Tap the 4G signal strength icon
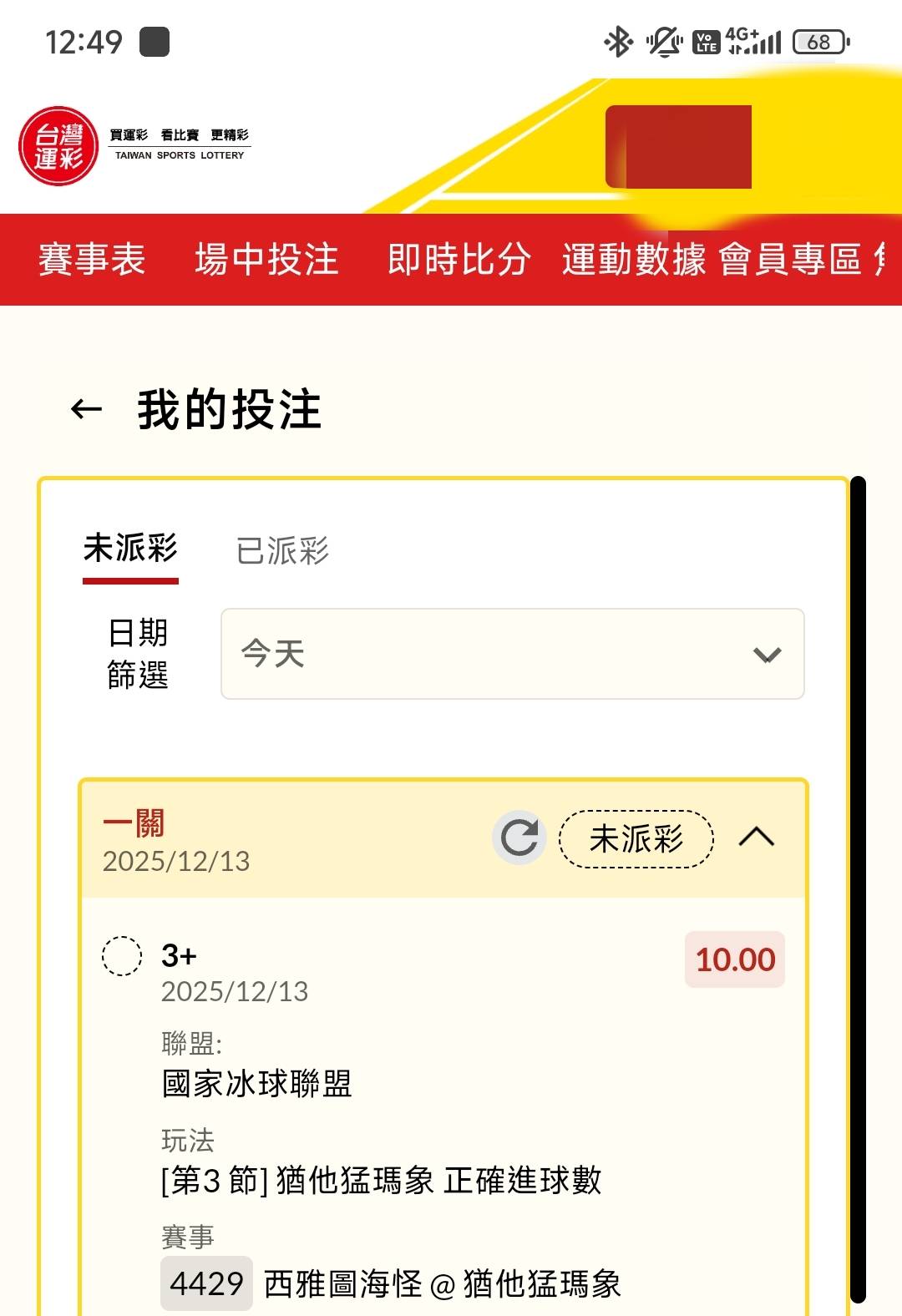 click(753, 41)
